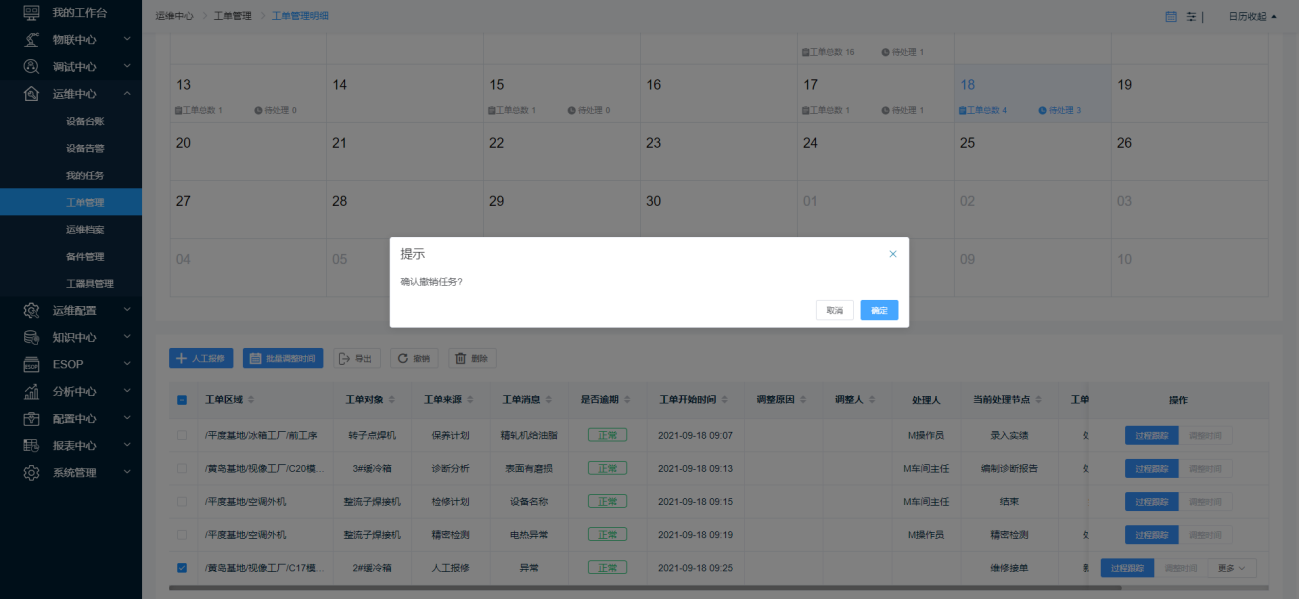Select 备件管理 from the sidebar submenu

click(x=85, y=257)
